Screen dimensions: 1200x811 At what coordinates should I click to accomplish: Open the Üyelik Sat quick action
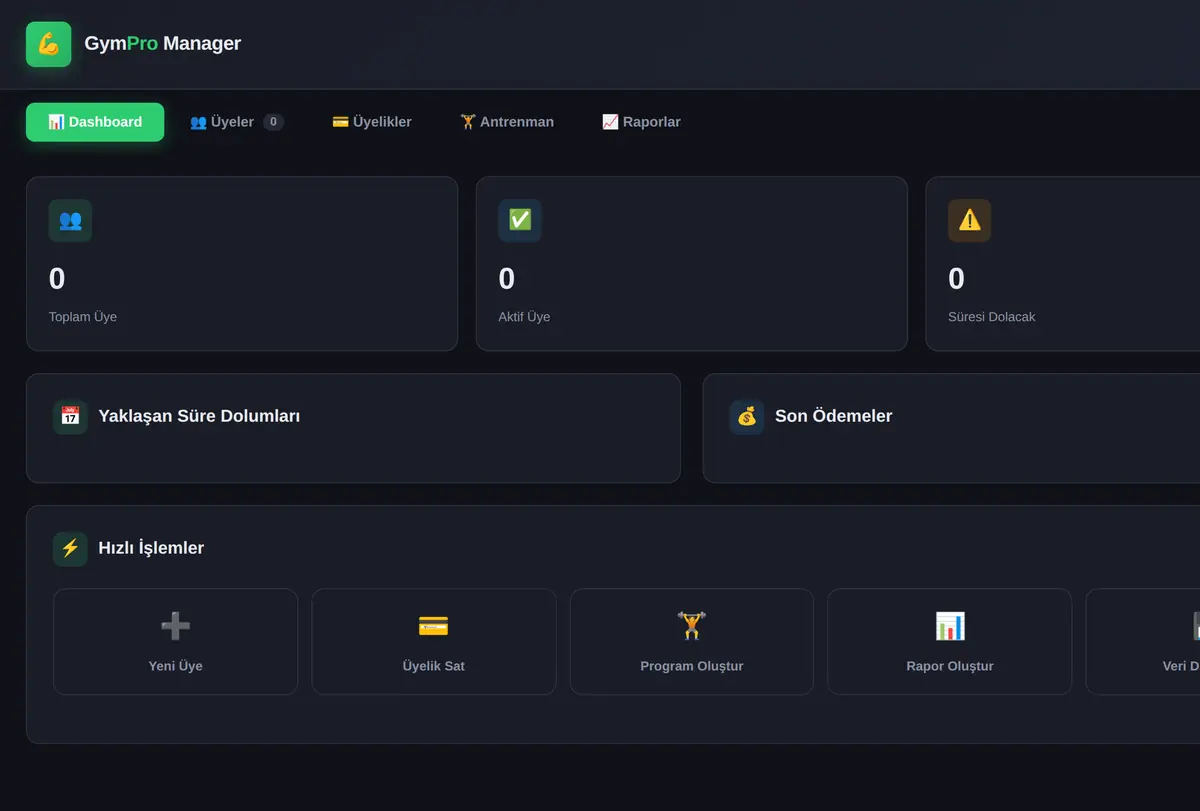(434, 641)
